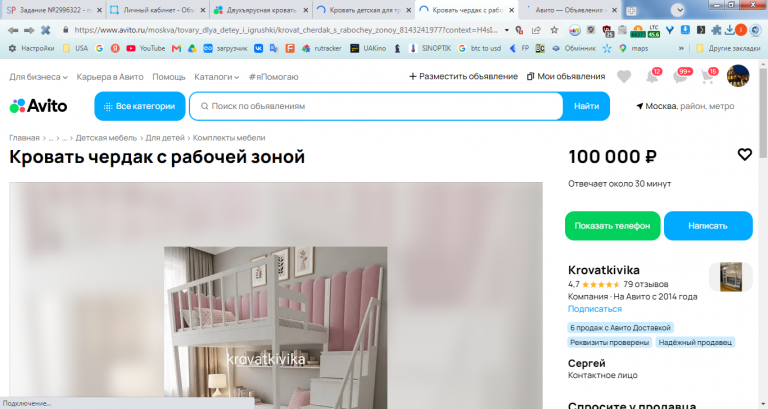768x409 pixels.
Task: Open the loft bed listing photo
Action: coord(275,327)
